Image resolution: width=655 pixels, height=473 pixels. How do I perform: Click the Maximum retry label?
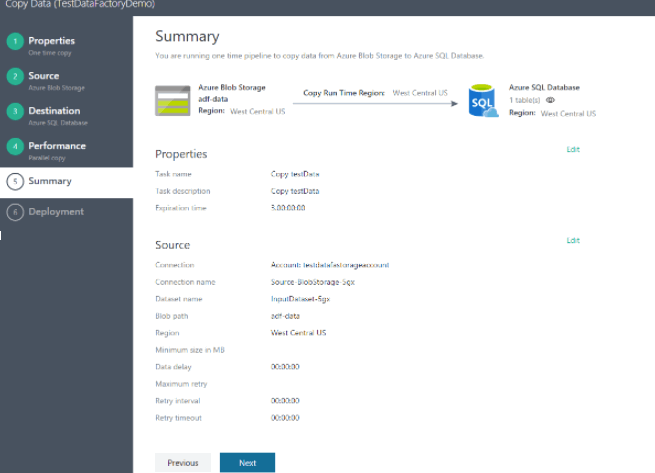click(x=181, y=384)
